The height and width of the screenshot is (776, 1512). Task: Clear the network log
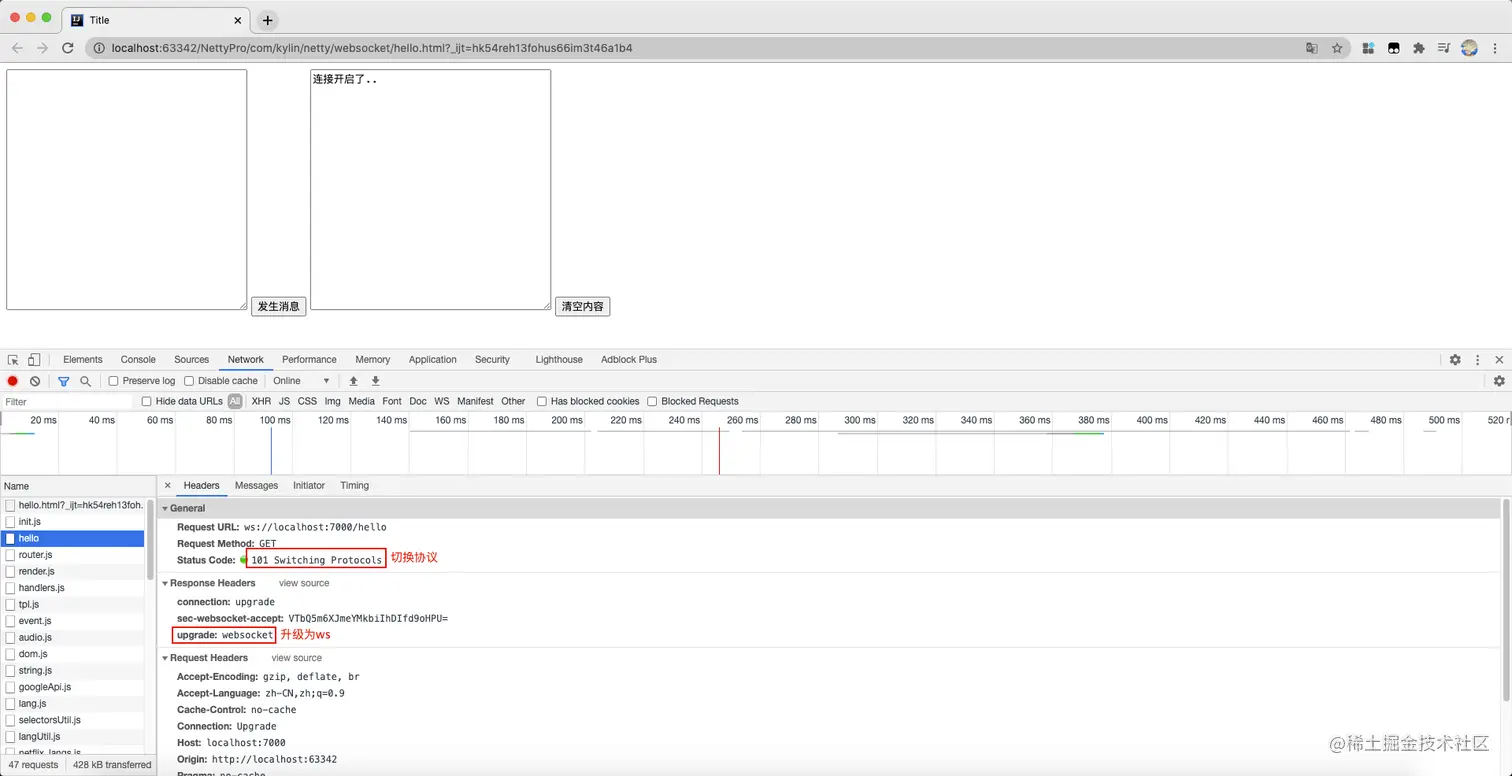(x=35, y=381)
